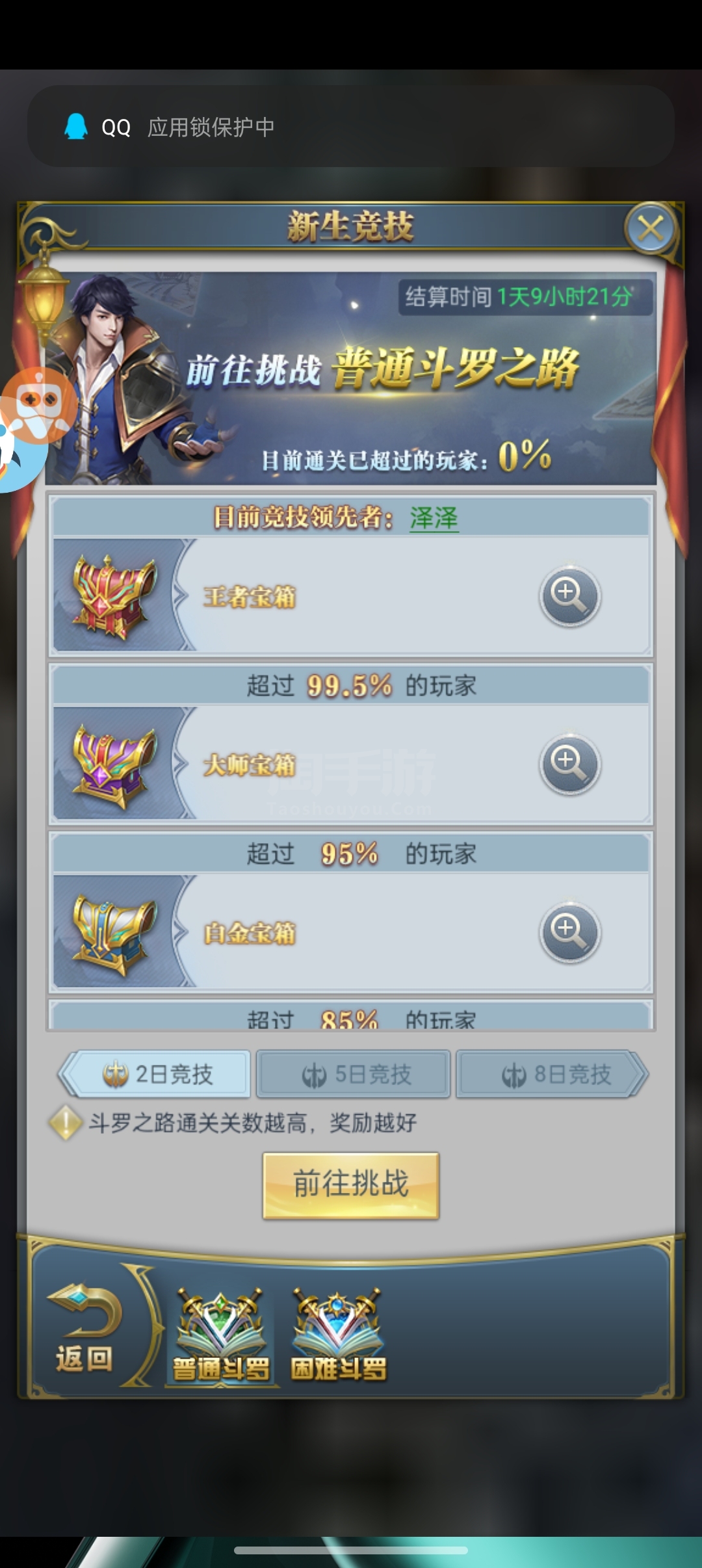Tap the partially visible 85% reward row
This screenshot has width=702, height=1568.
pyautogui.click(x=351, y=1015)
